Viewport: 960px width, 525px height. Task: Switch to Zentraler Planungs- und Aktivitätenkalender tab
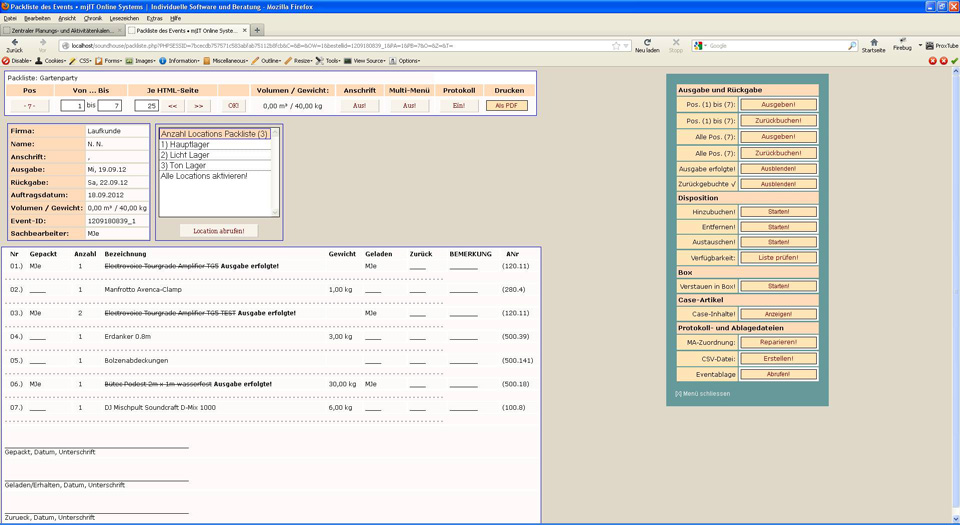(x=62, y=30)
